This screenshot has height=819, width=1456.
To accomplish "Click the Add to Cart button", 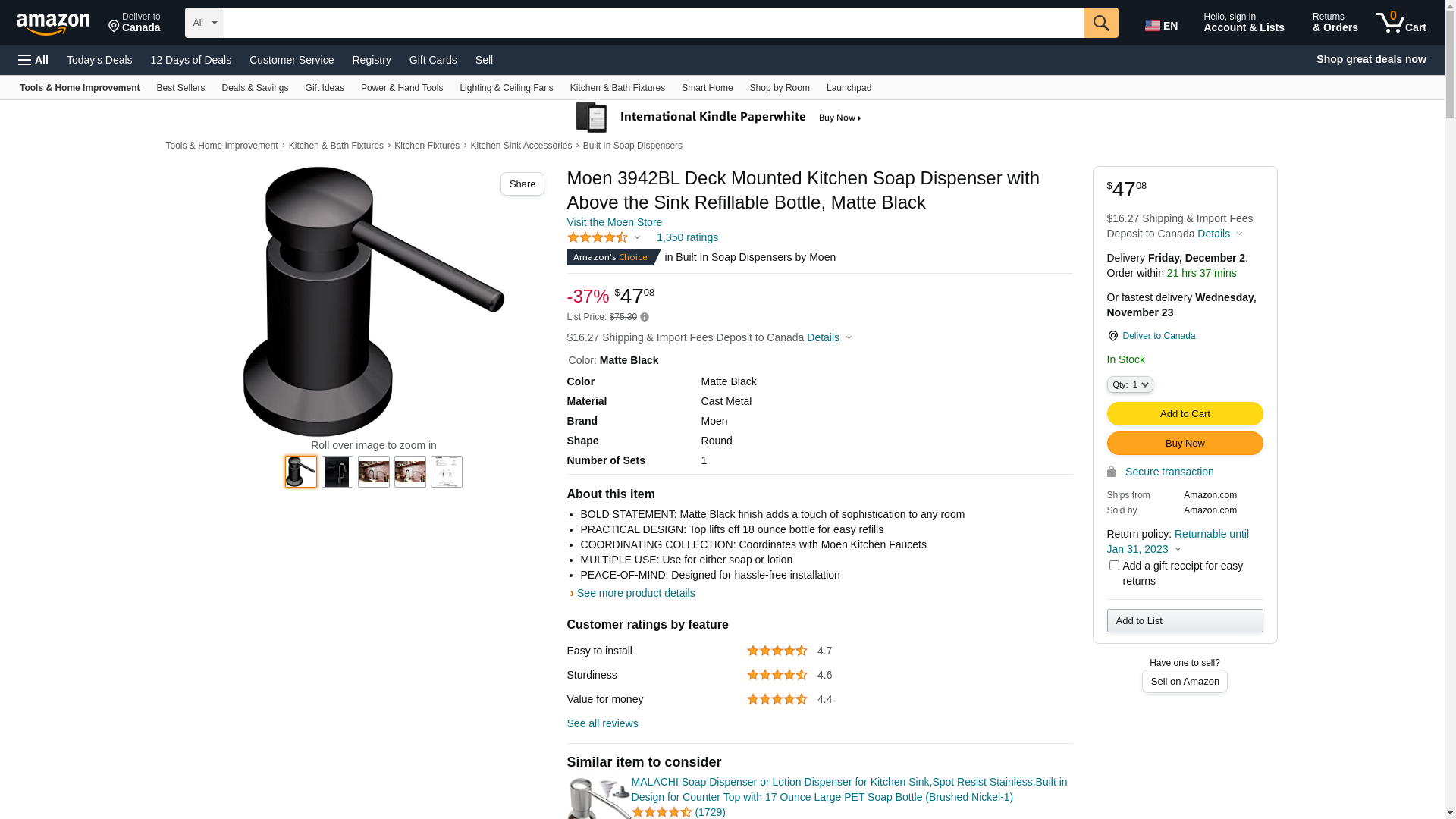I will pos(1185,413).
